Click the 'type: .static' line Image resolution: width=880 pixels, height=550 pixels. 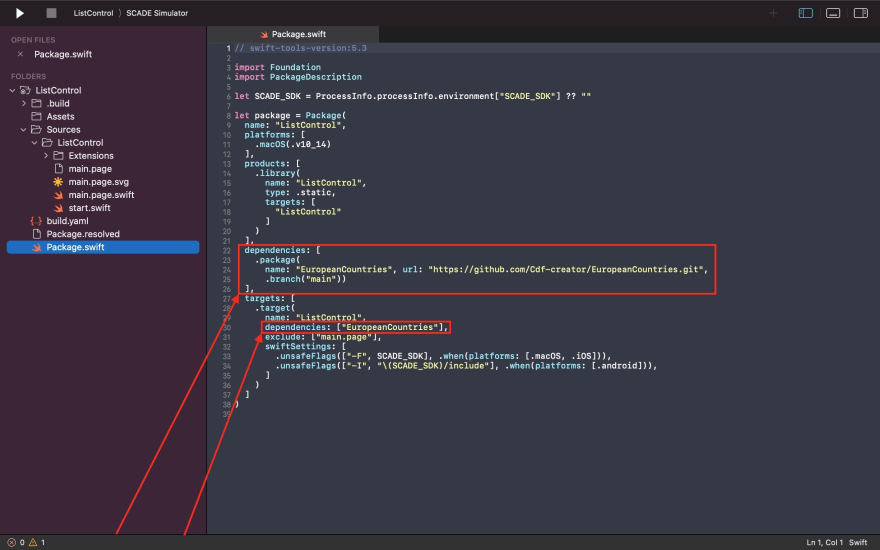pyautogui.click(x=300, y=192)
